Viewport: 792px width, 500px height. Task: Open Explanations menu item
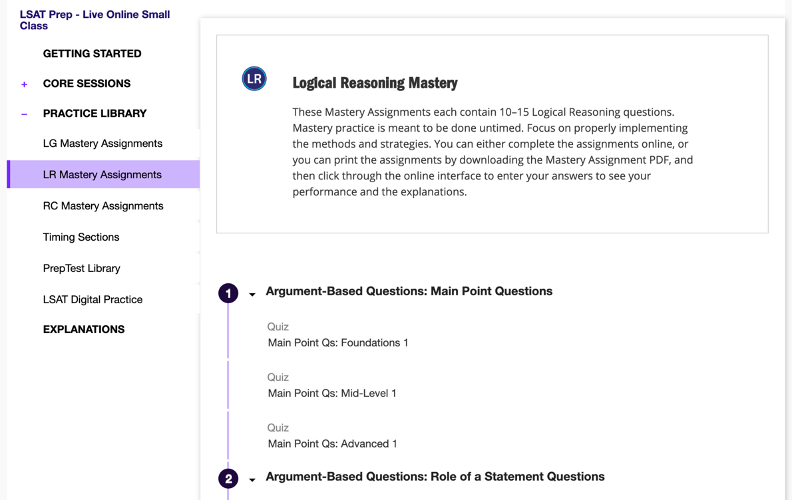point(83,329)
